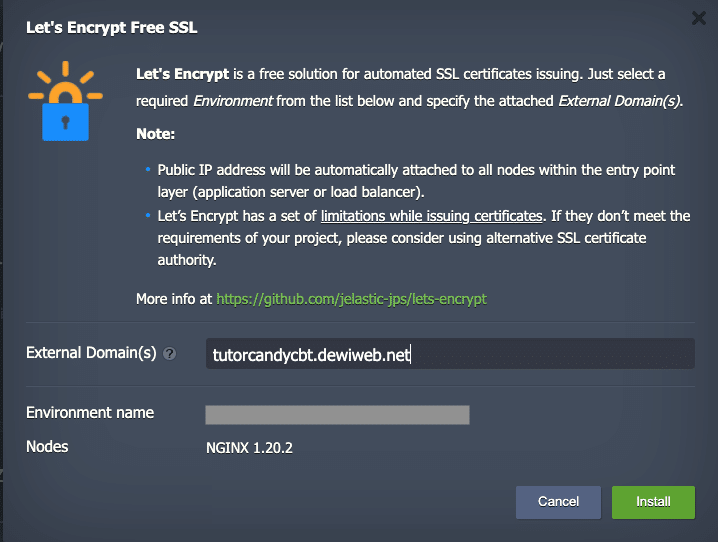The width and height of the screenshot is (718, 542).
Task: Click the 'Let's Encrypt Free SSL' title
Action: click(112, 27)
